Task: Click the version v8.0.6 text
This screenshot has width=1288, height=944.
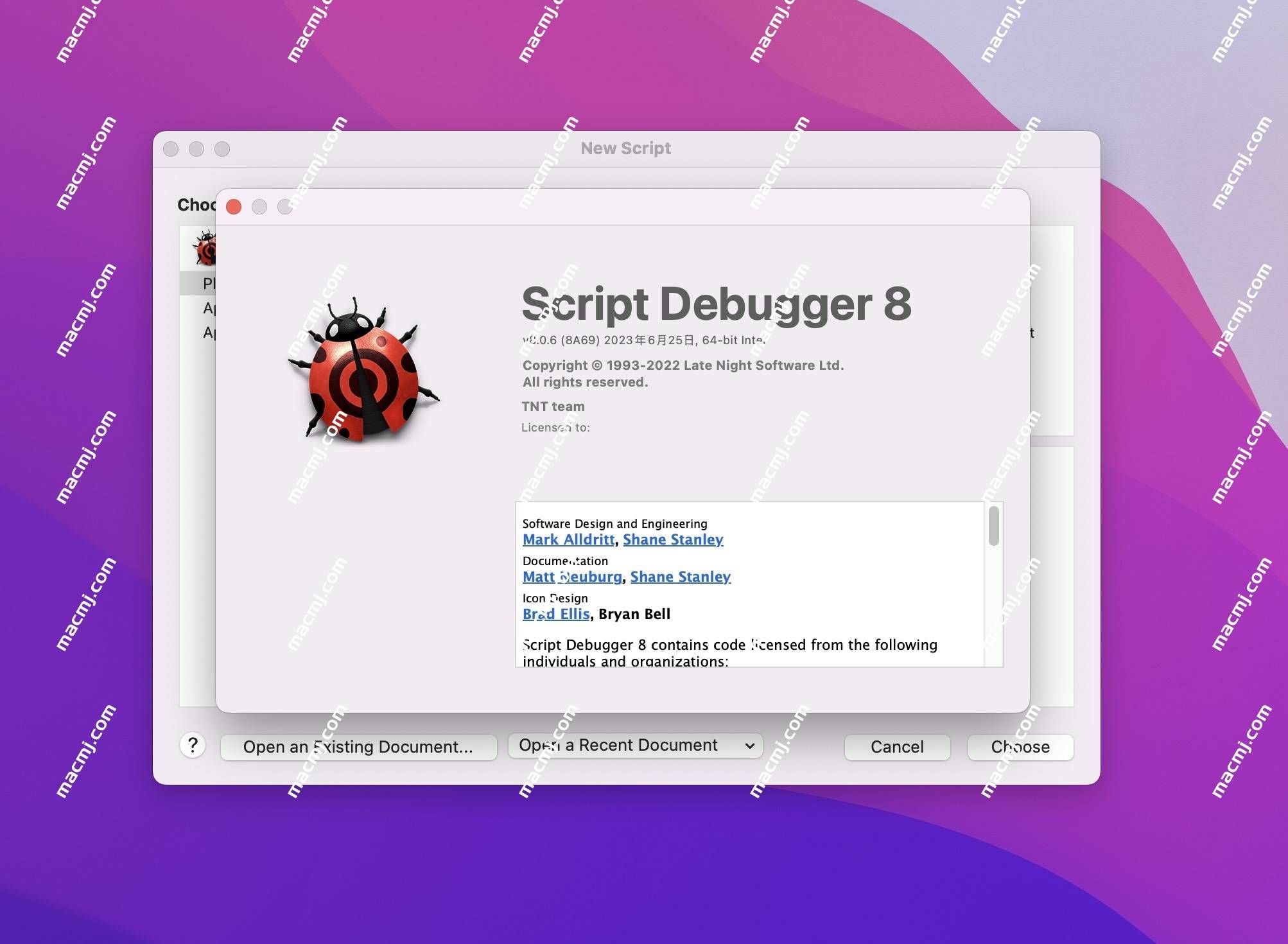Action: (x=644, y=340)
